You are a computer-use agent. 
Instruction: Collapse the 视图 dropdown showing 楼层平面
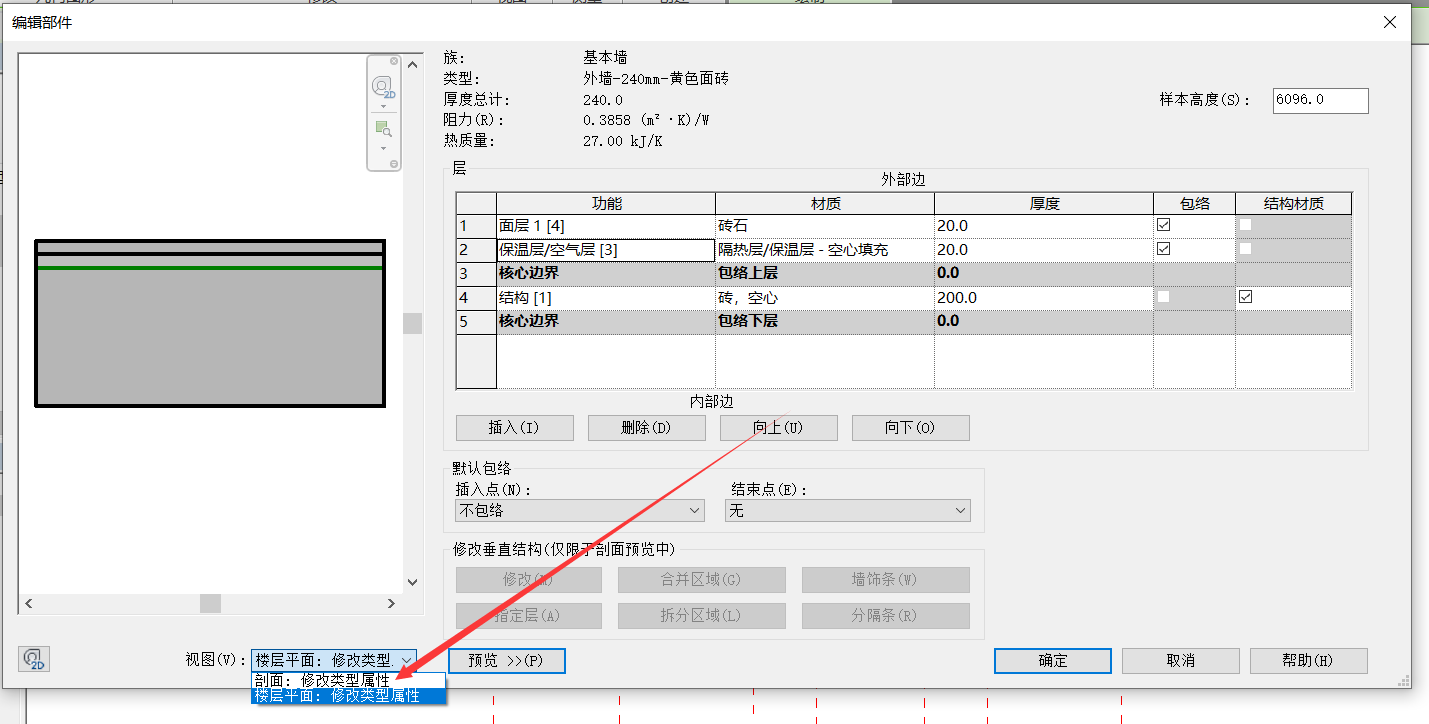[x=406, y=661]
